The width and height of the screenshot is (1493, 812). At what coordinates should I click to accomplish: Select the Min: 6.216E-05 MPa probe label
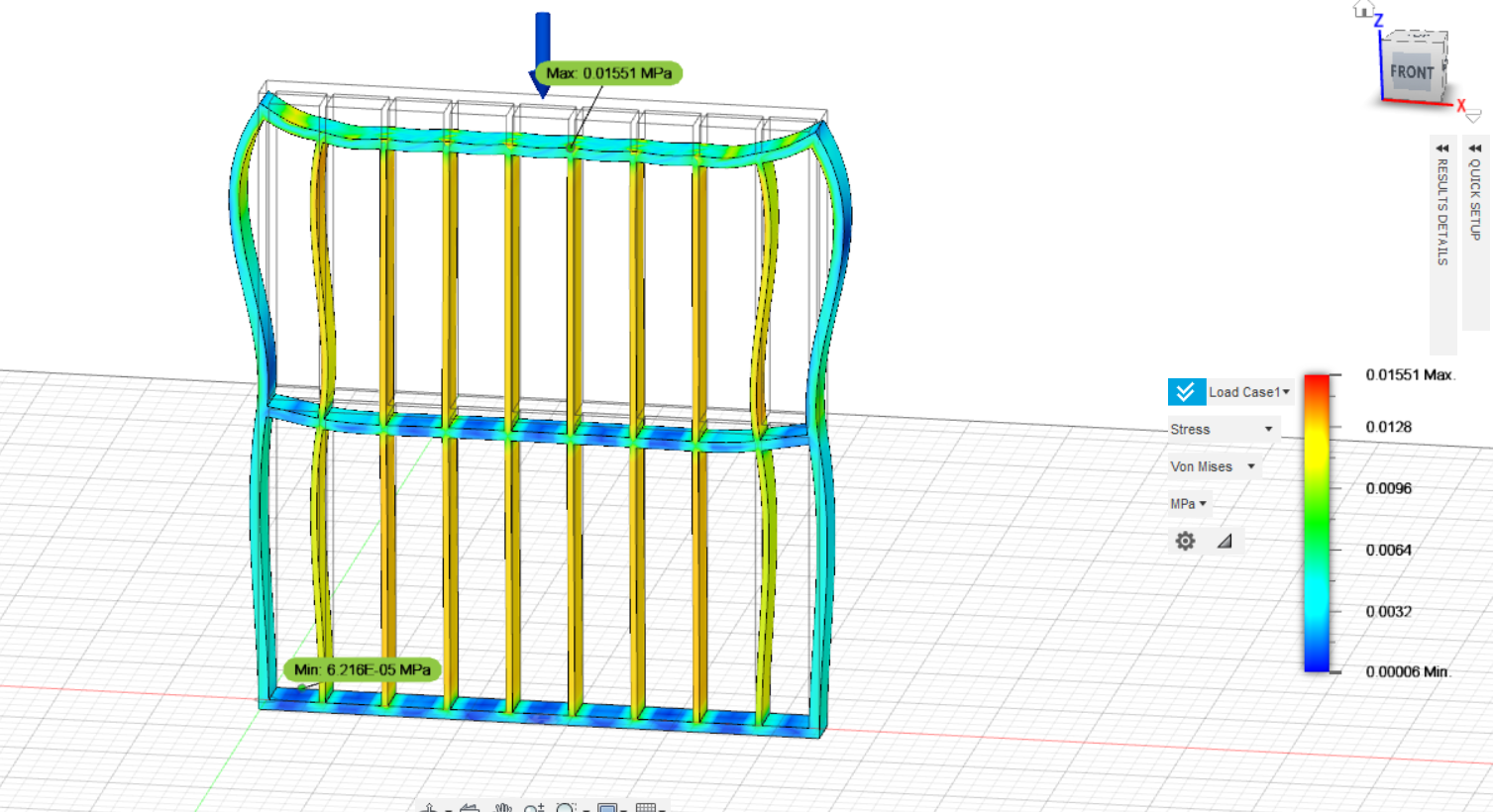[x=362, y=670]
